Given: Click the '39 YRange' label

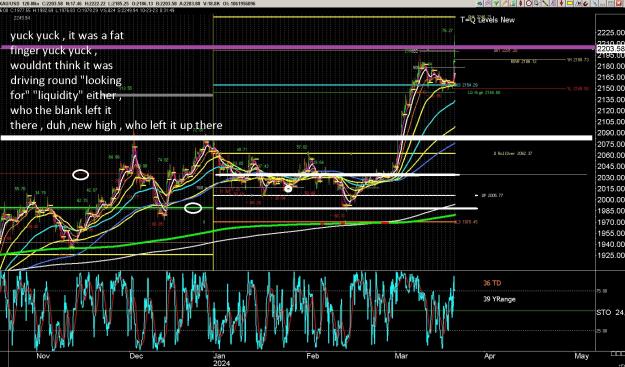Looking at the screenshot, I should click(x=499, y=299).
